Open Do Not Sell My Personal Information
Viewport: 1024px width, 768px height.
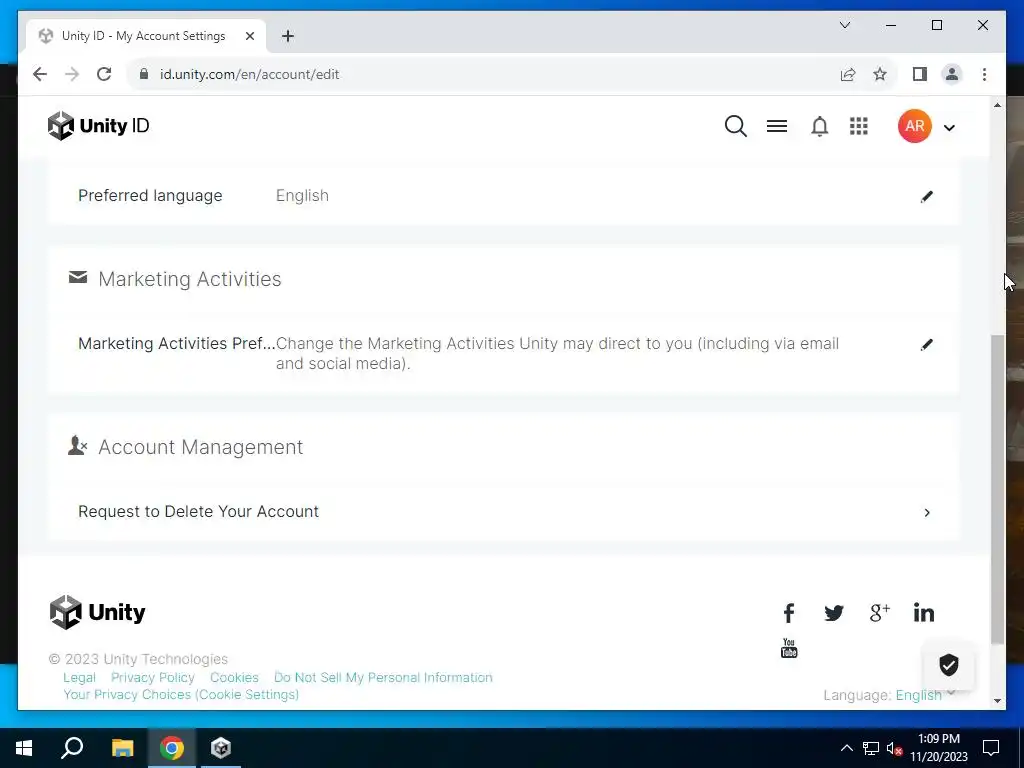tap(383, 677)
